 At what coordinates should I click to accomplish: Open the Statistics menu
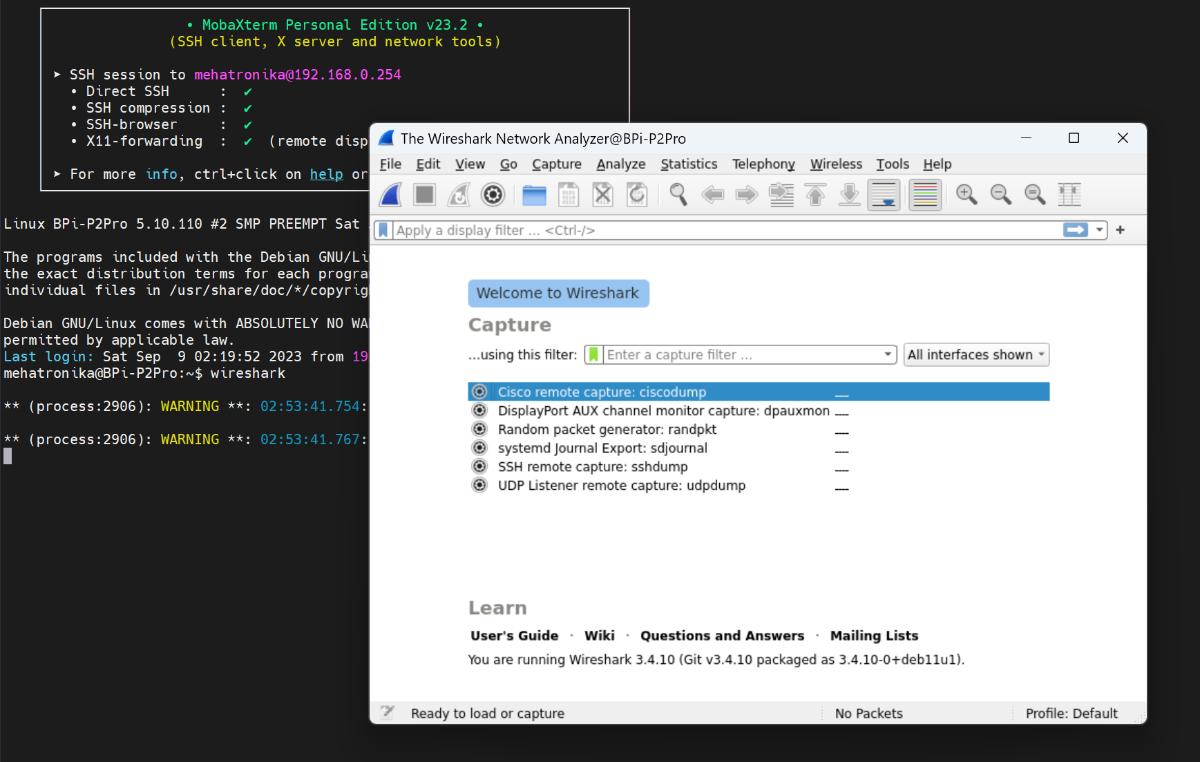[x=688, y=164]
